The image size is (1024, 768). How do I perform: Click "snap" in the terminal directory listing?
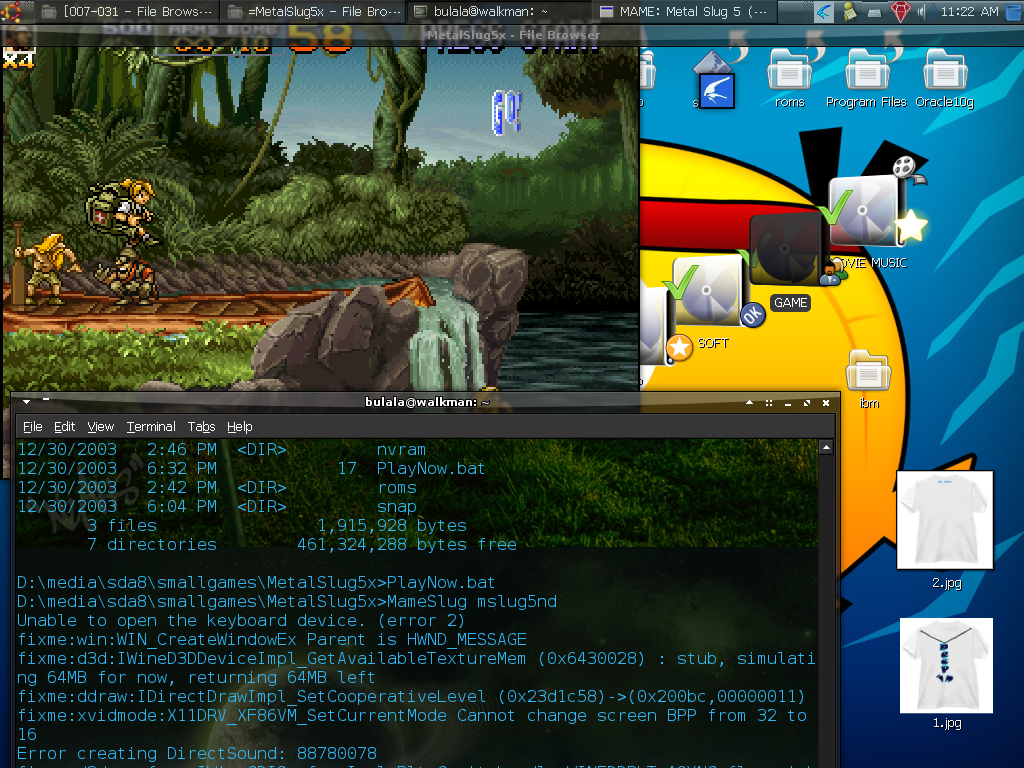coord(396,506)
